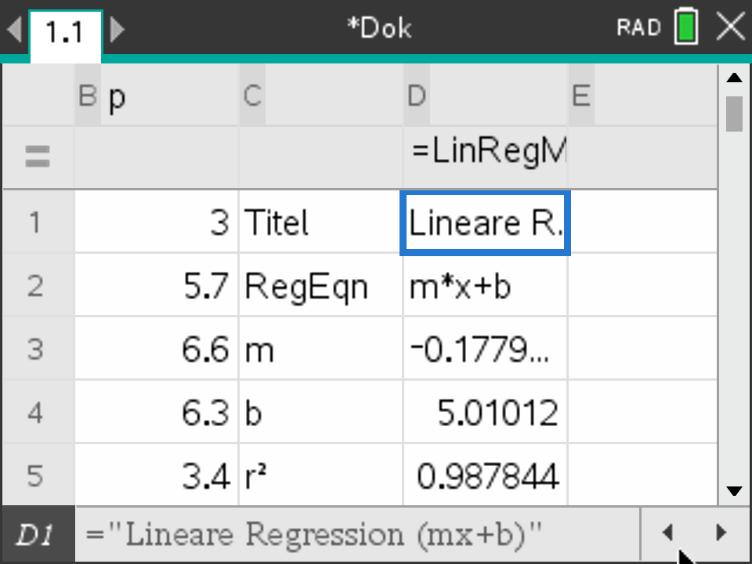Screen dimensions: 752x564
Task: Select column D header
Action: [485, 97]
